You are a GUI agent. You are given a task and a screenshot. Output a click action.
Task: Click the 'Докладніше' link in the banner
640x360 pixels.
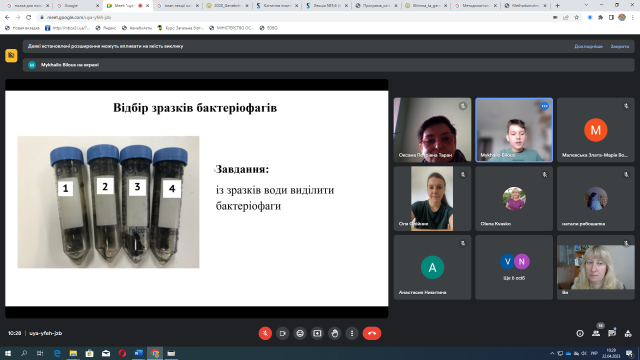pyautogui.click(x=588, y=47)
